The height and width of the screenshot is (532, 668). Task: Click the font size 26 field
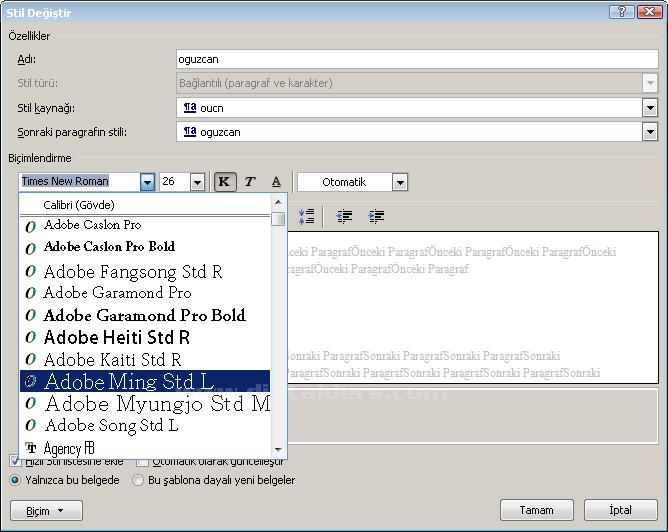(x=175, y=182)
